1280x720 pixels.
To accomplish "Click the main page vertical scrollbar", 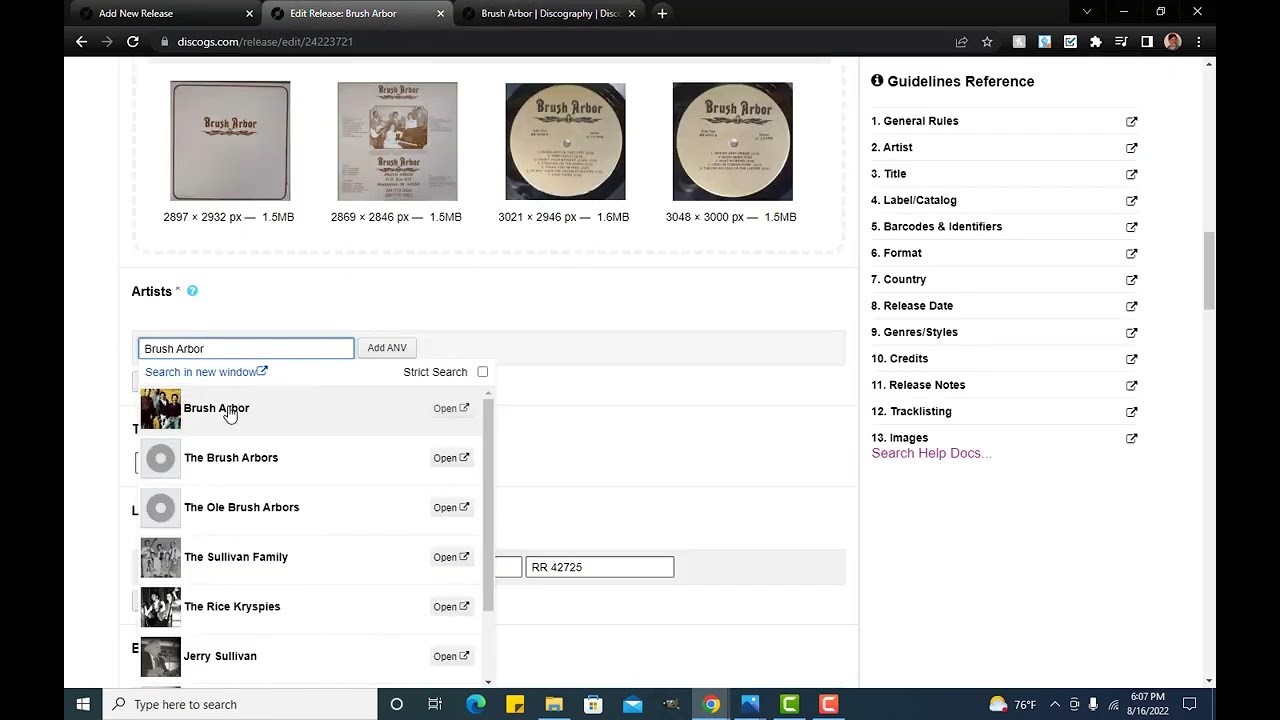I will [1209, 270].
